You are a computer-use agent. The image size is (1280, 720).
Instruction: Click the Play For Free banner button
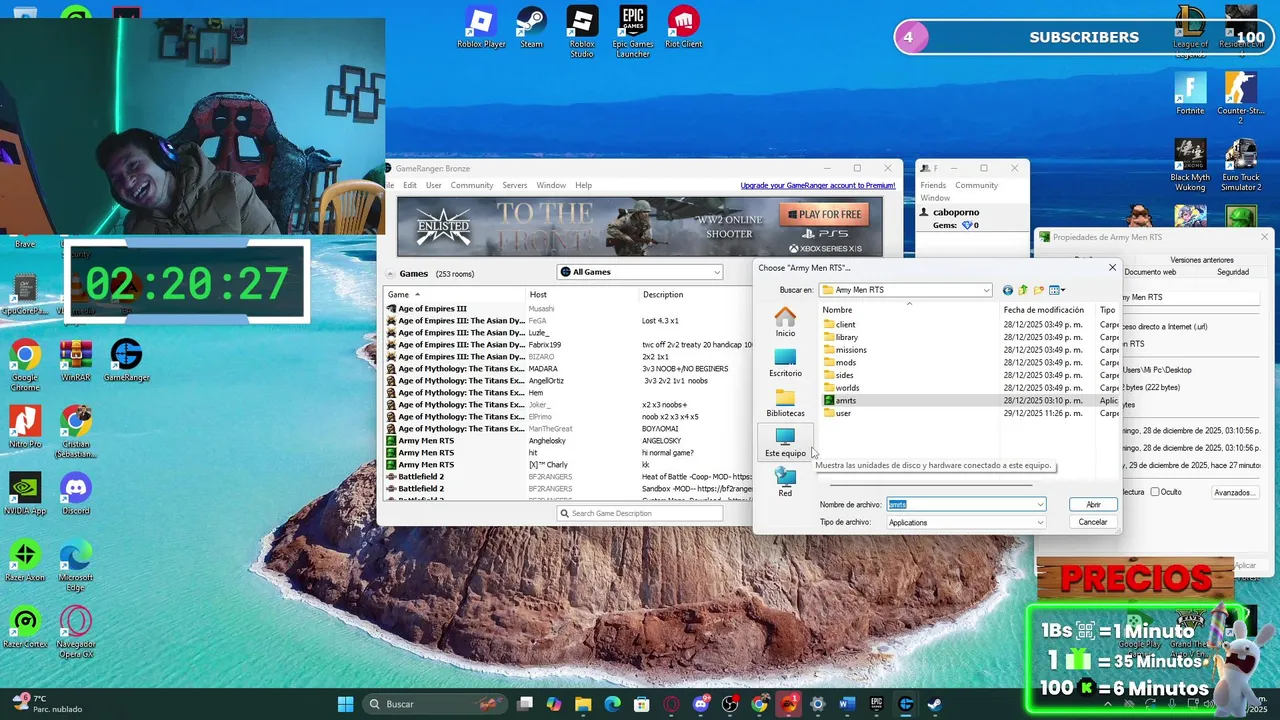coord(825,214)
